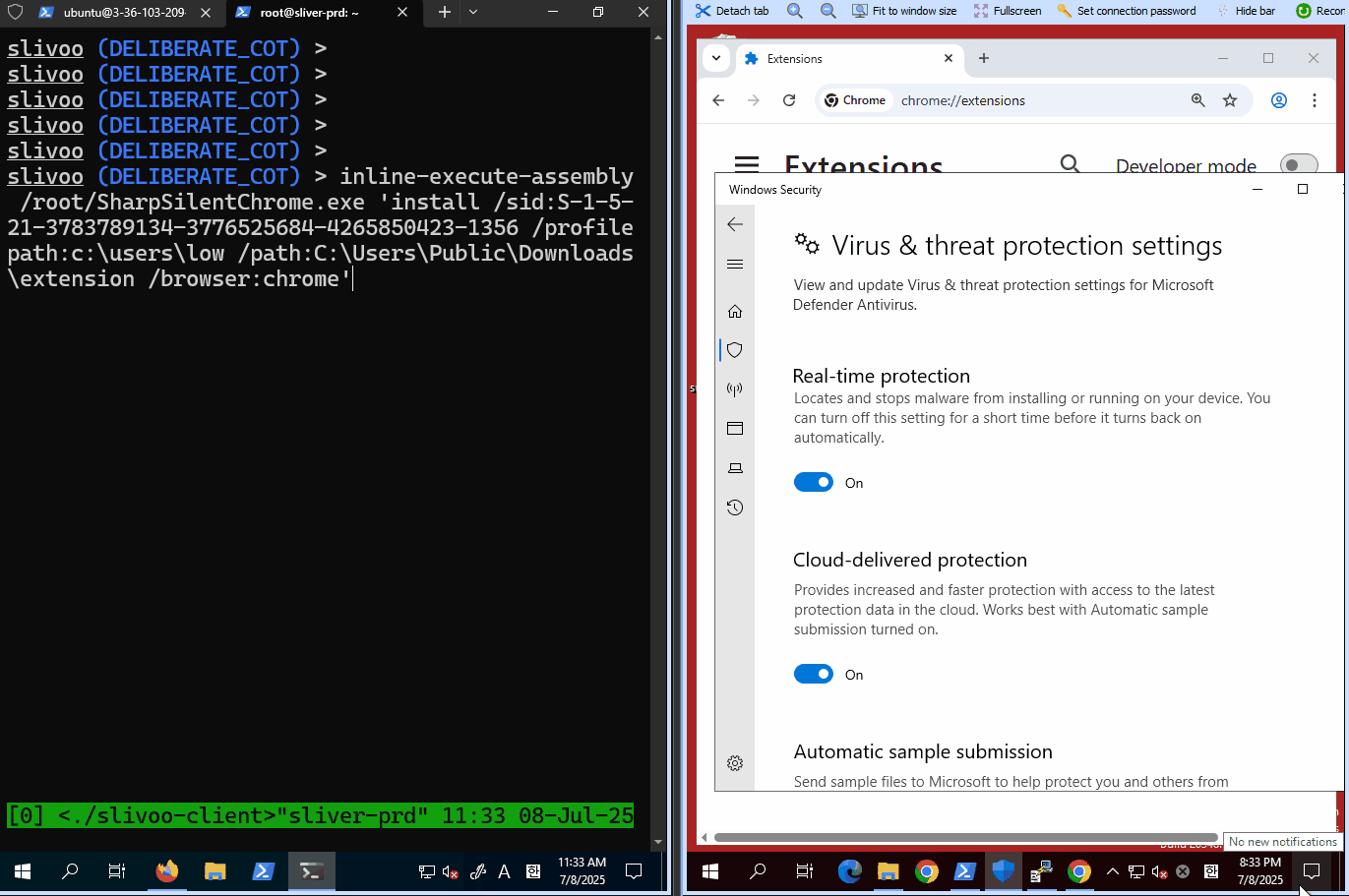Open the terminal new-tab dropdown chevron

(x=473, y=13)
